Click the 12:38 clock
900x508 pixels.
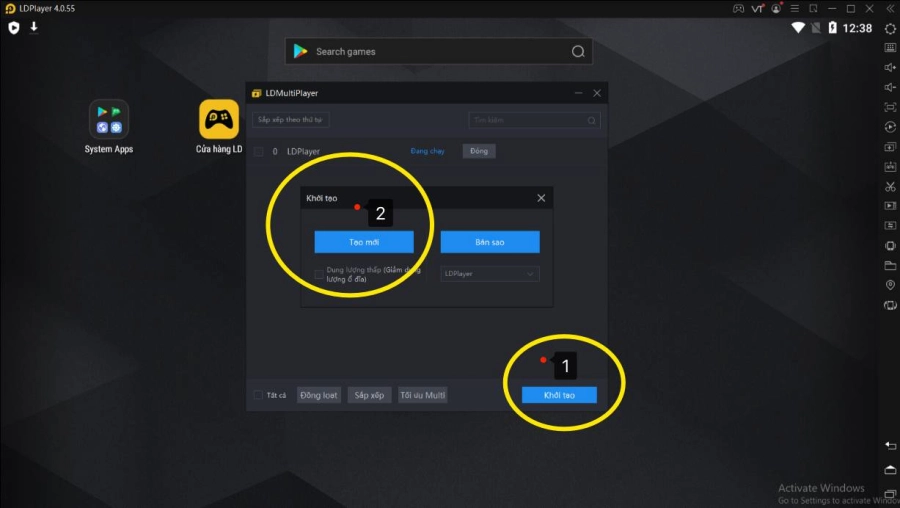(857, 28)
